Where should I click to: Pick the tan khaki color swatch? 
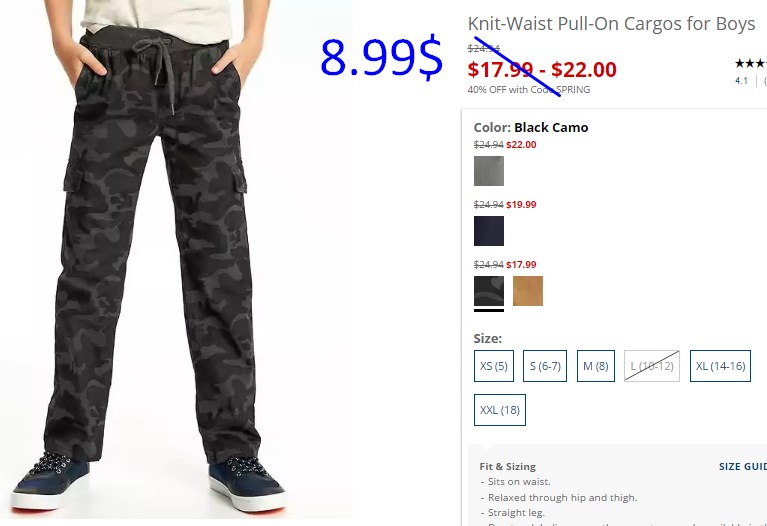click(528, 291)
